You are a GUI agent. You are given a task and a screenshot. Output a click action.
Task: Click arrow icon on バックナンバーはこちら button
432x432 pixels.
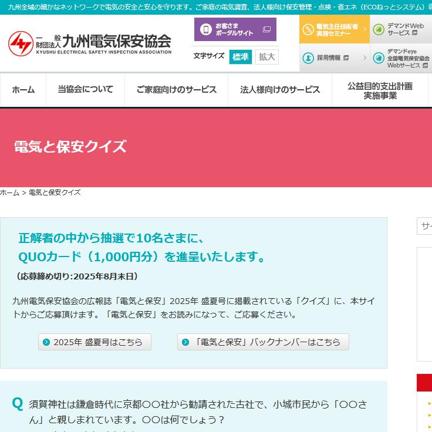coord(185,342)
